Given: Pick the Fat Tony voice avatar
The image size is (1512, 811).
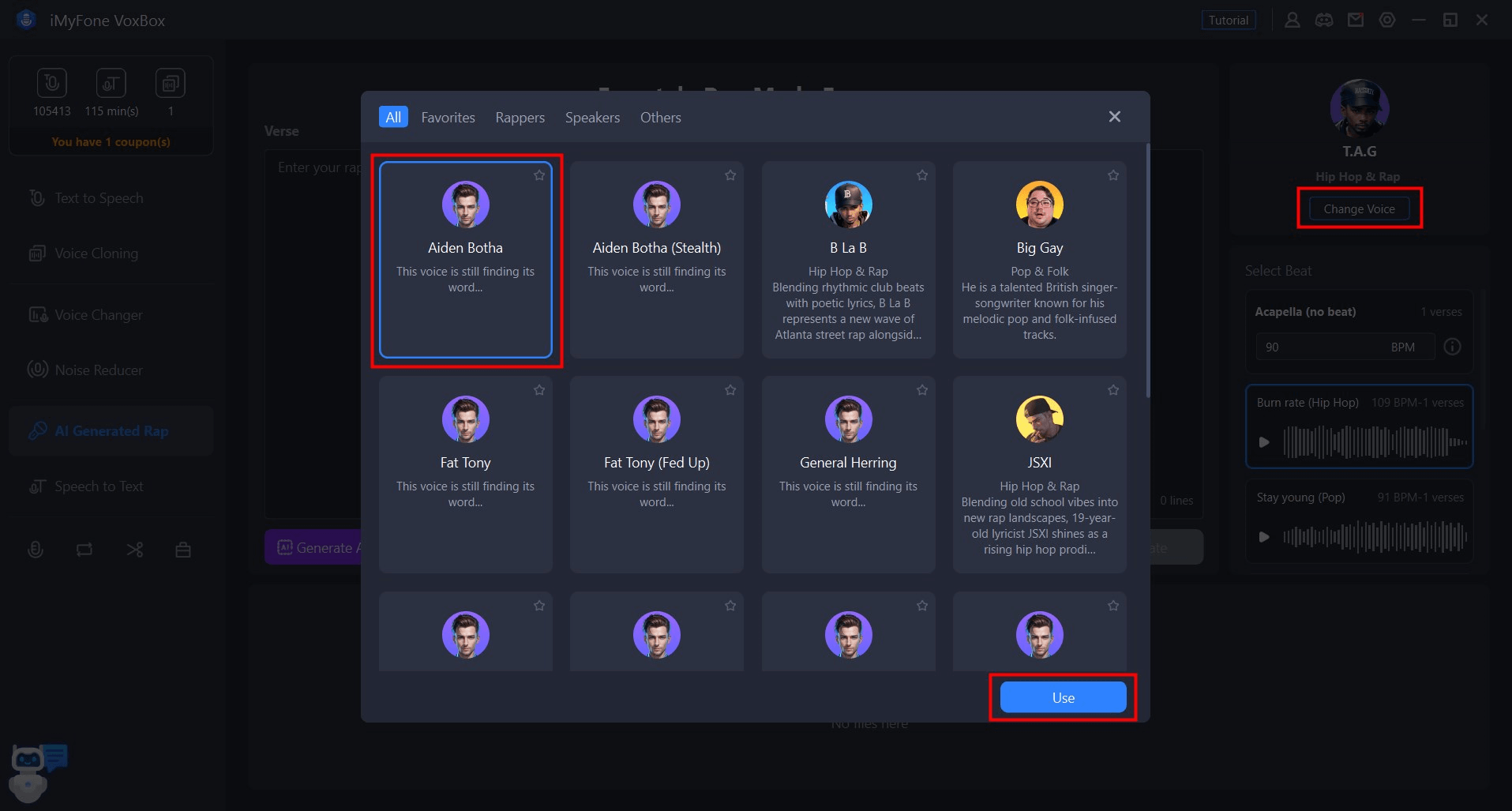Looking at the screenshot, I should [x=466, y=419].
